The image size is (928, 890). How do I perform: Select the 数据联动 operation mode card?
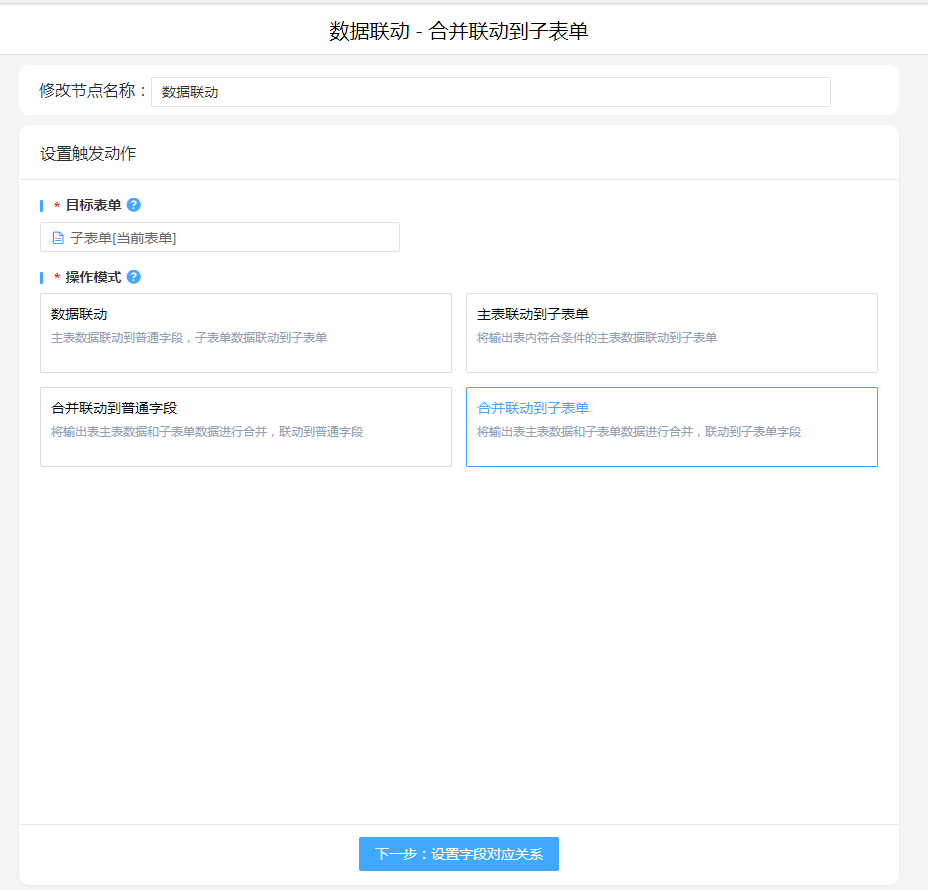(x=245, y=332)
